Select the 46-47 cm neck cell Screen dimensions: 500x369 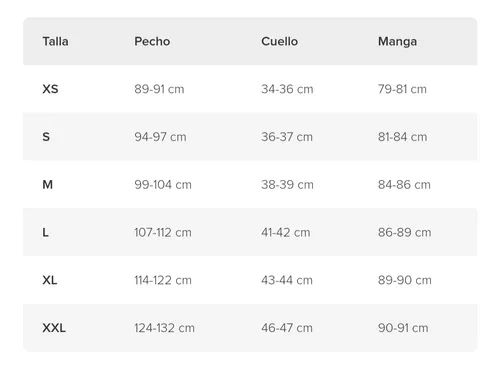(x=287, y=328)
